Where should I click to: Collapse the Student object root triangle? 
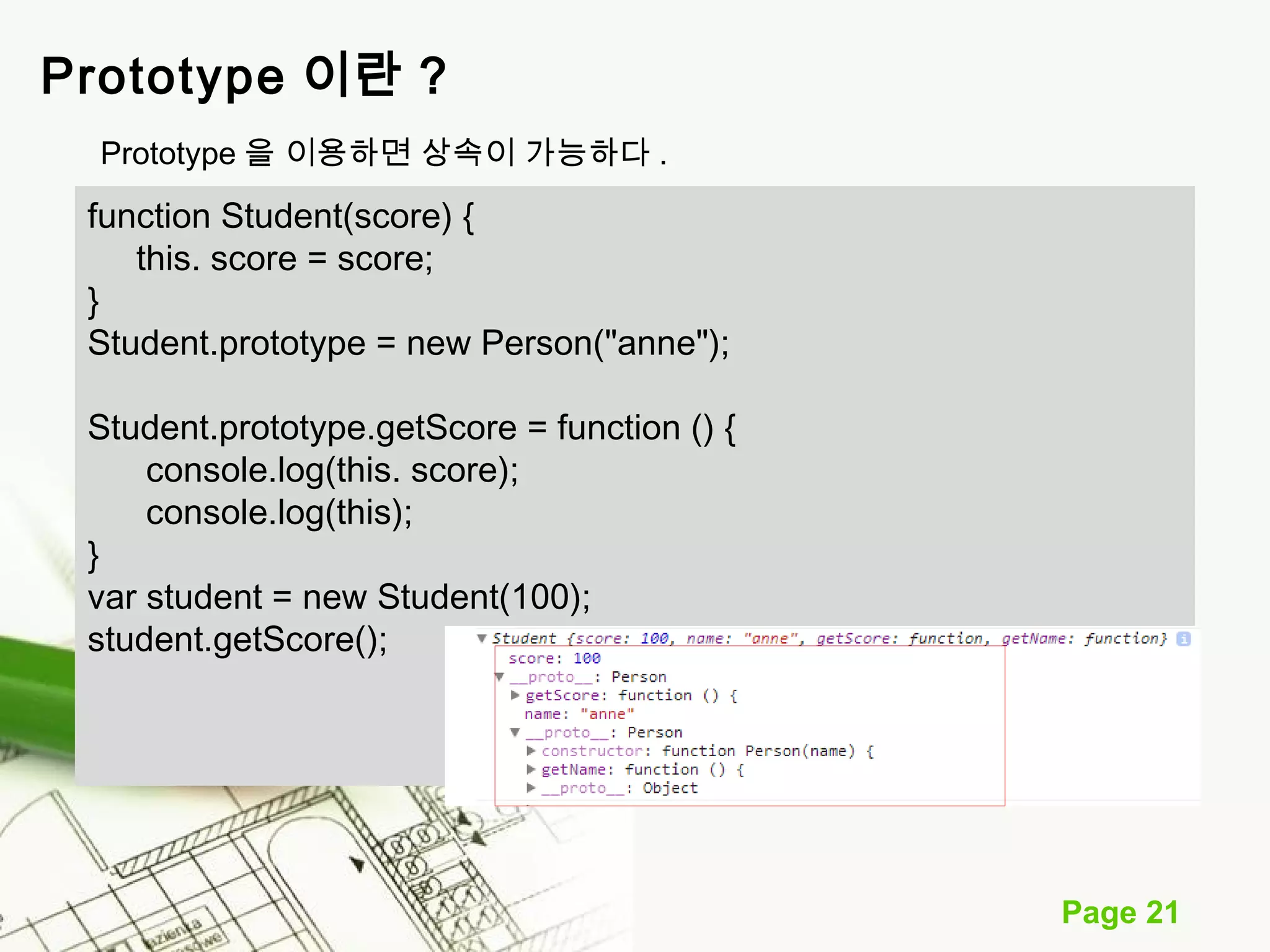coord(481,638)
